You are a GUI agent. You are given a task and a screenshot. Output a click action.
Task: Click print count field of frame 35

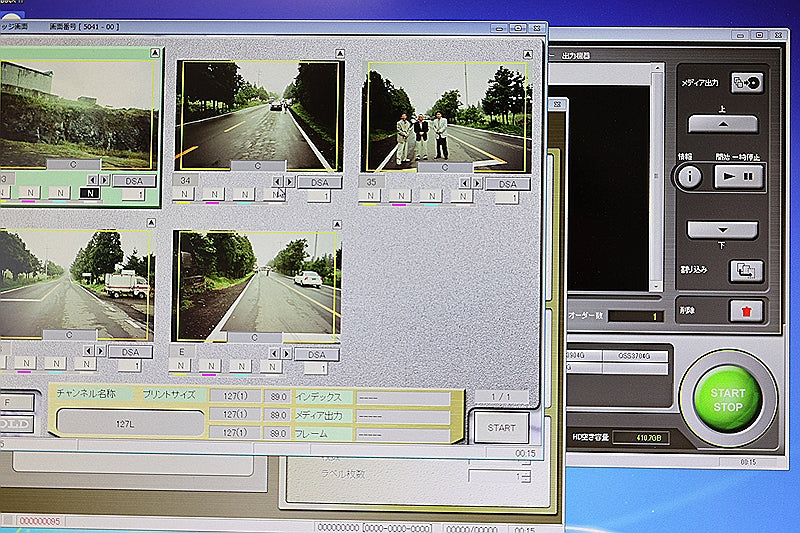[507, 198]
